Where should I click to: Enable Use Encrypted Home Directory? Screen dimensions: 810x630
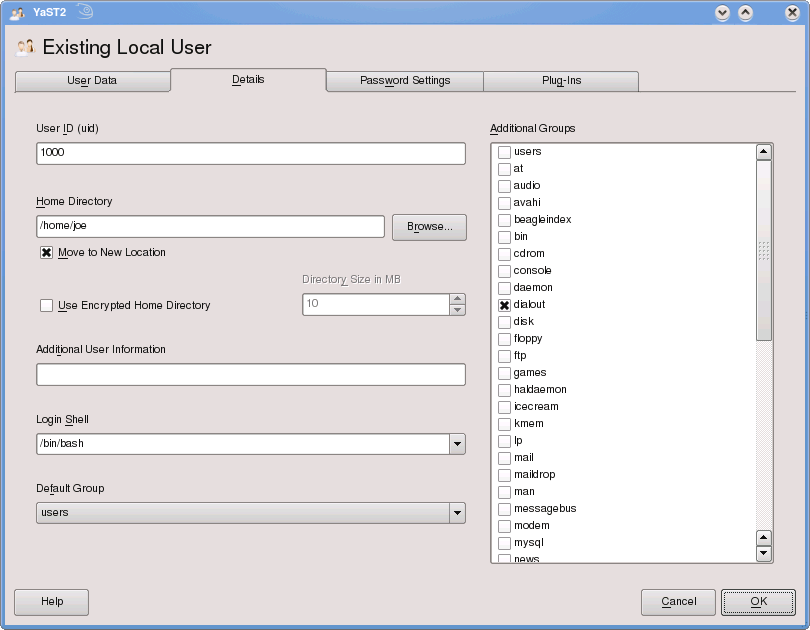pos(46,305)
